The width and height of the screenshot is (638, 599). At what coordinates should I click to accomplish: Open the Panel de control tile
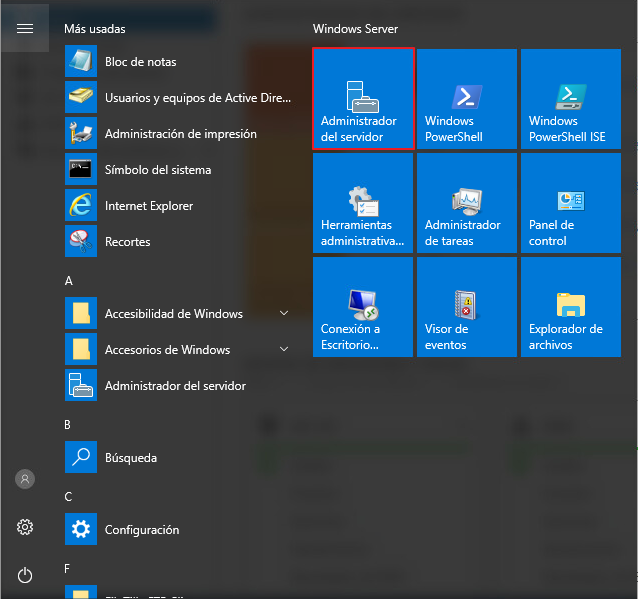tap(570, 203)
